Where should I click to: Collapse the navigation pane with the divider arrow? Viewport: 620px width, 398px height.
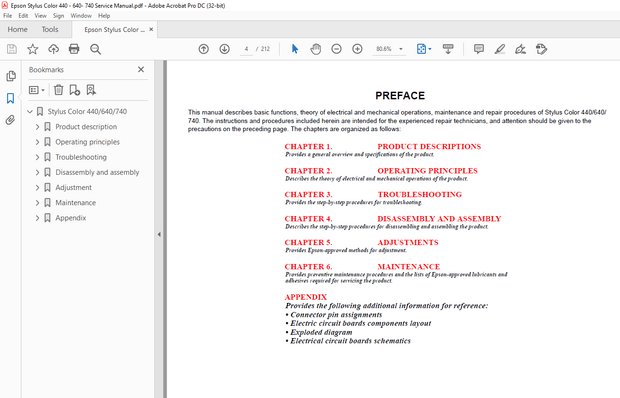click(x=159, y=234)
